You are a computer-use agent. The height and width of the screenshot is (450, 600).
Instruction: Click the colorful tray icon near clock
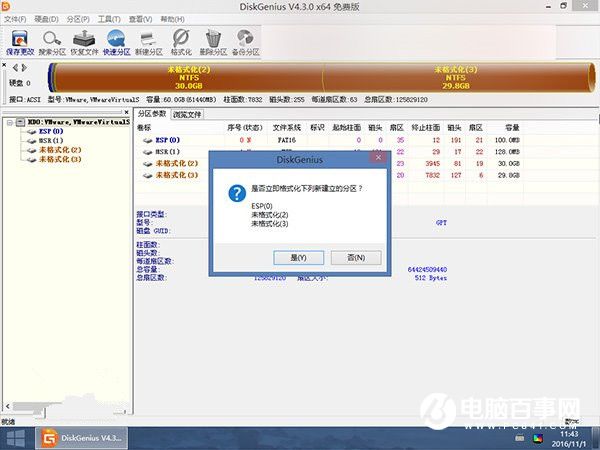pyautogui.click(x=538, y=439)
